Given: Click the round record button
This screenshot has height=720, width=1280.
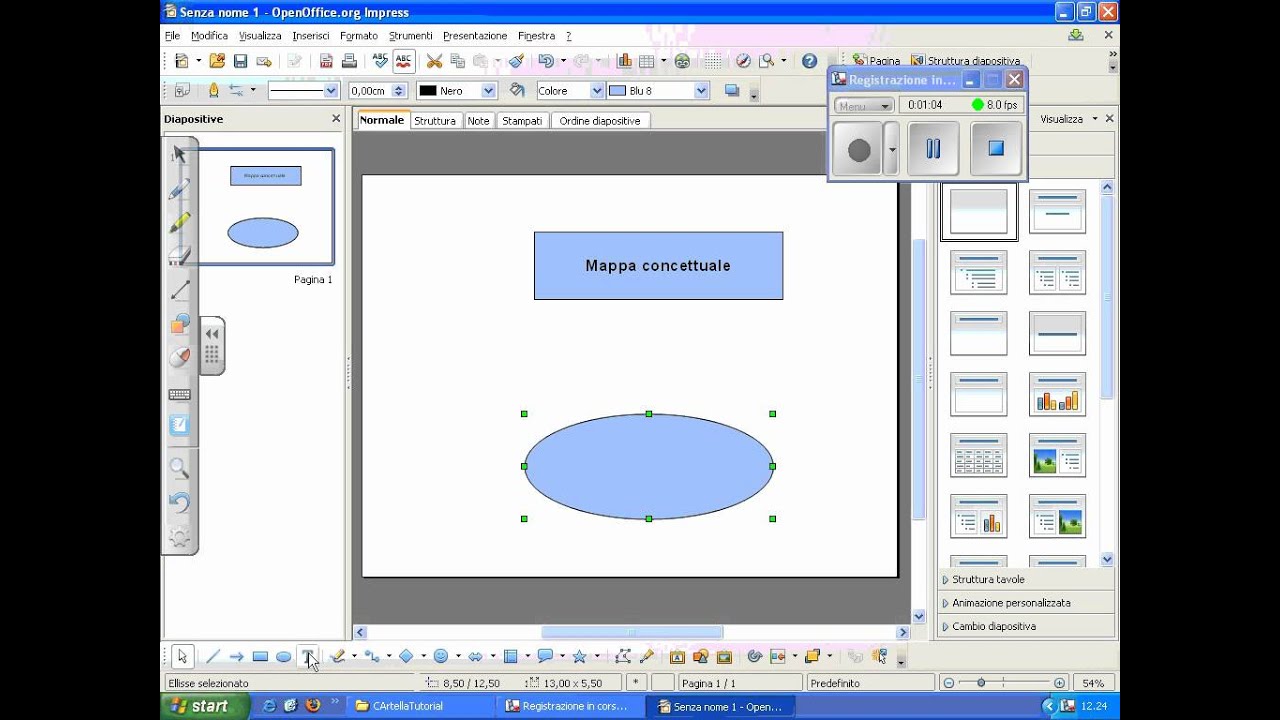Looking at the screenshot, I should pyautogui.click(x=858, y=149).
